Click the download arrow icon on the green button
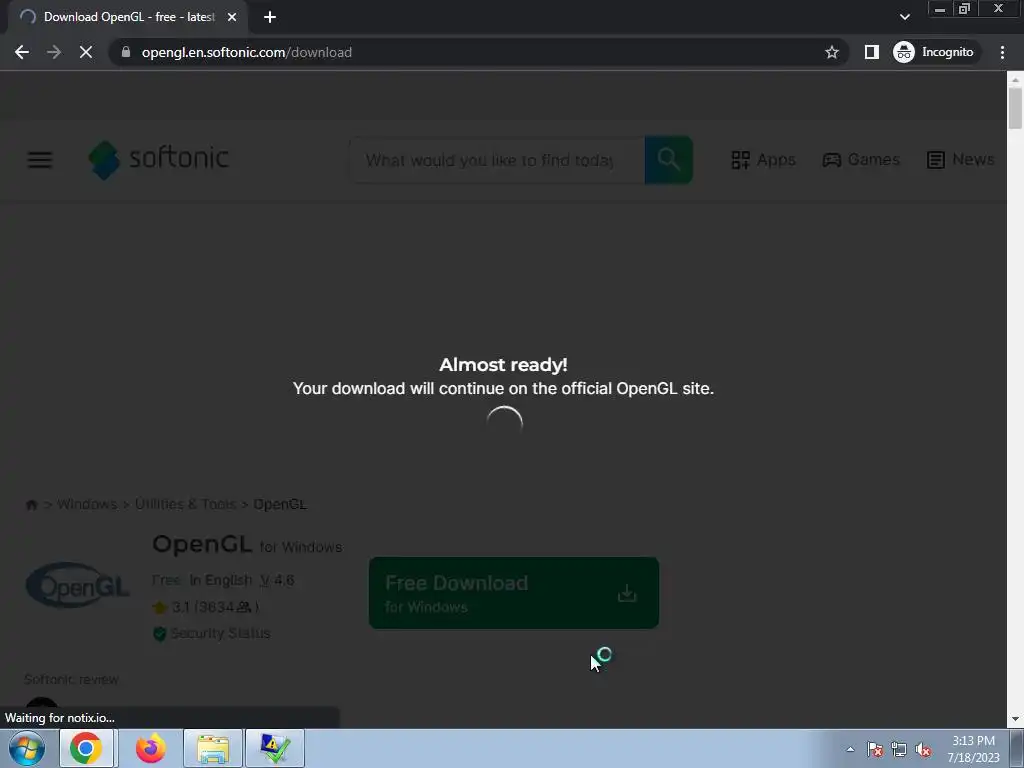The image size is (1024, 768). pos(627,593)
